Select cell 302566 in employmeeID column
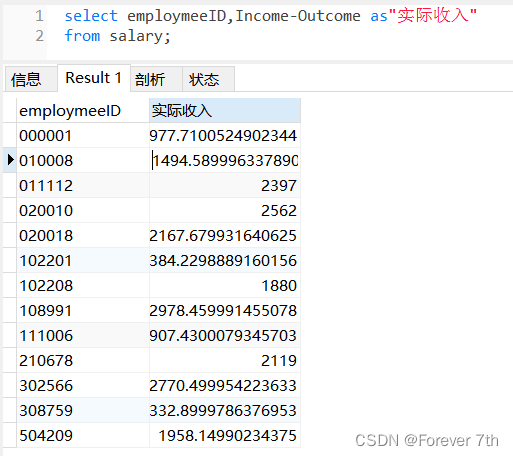 [x=83, y=385]
